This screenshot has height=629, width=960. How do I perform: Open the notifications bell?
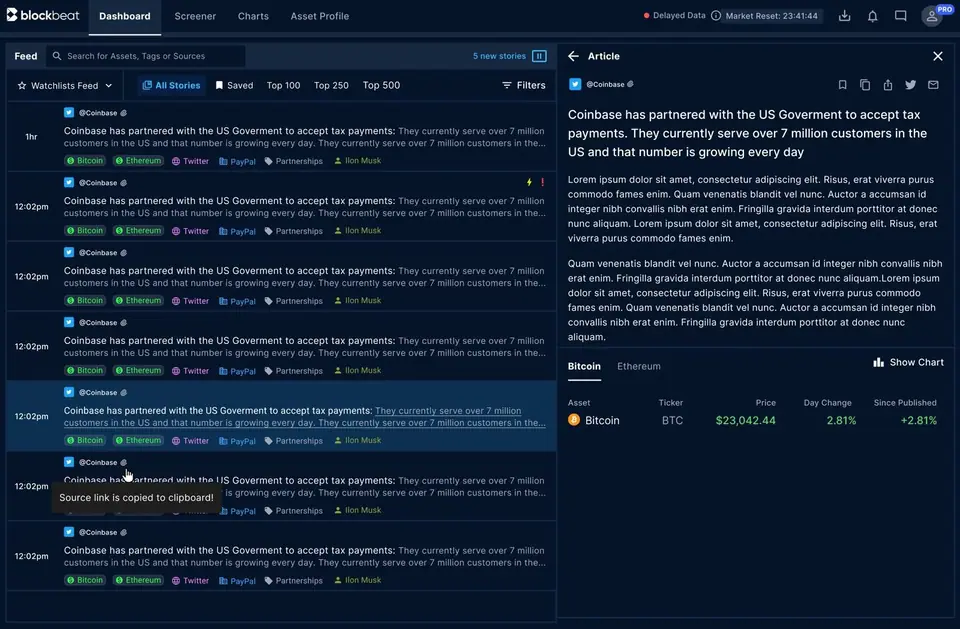coord(872,16)
